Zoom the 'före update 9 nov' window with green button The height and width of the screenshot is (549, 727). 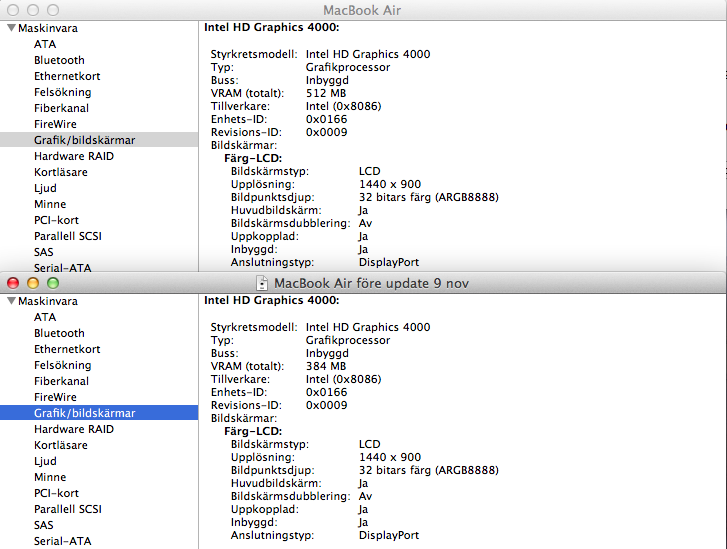tap(53, 283)
